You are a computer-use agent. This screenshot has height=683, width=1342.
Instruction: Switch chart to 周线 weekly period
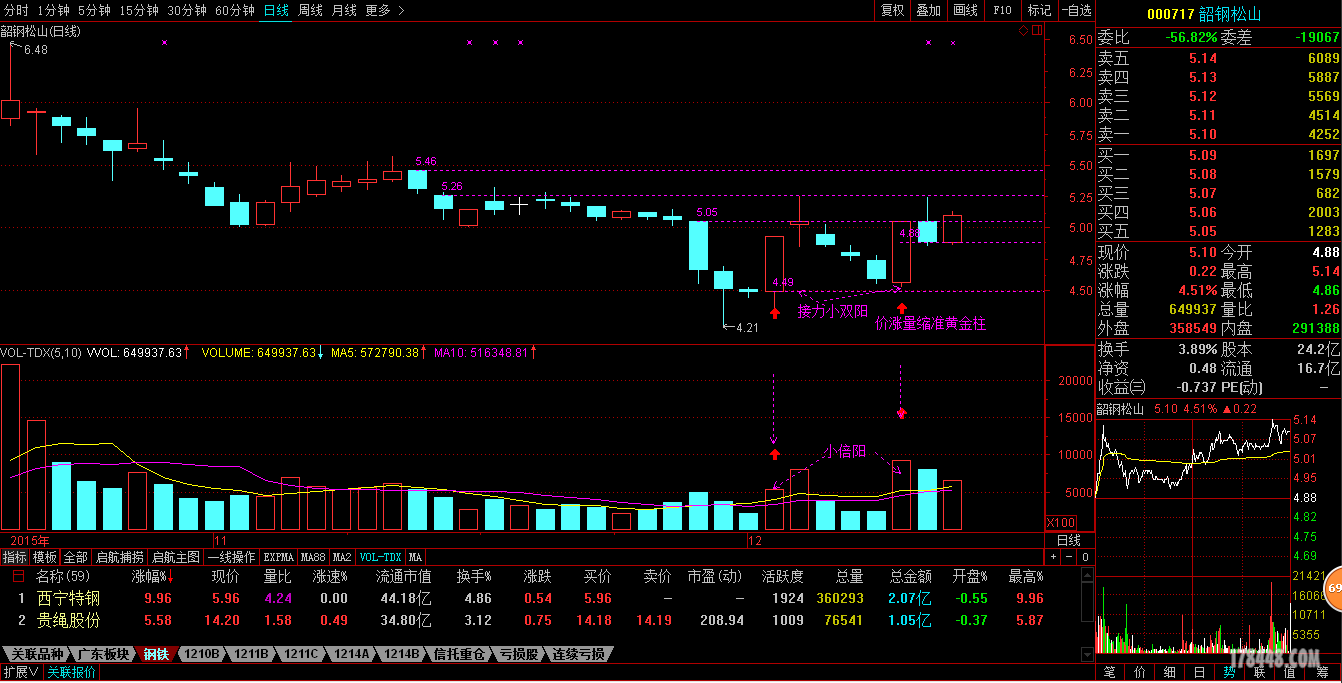[310, 10]
